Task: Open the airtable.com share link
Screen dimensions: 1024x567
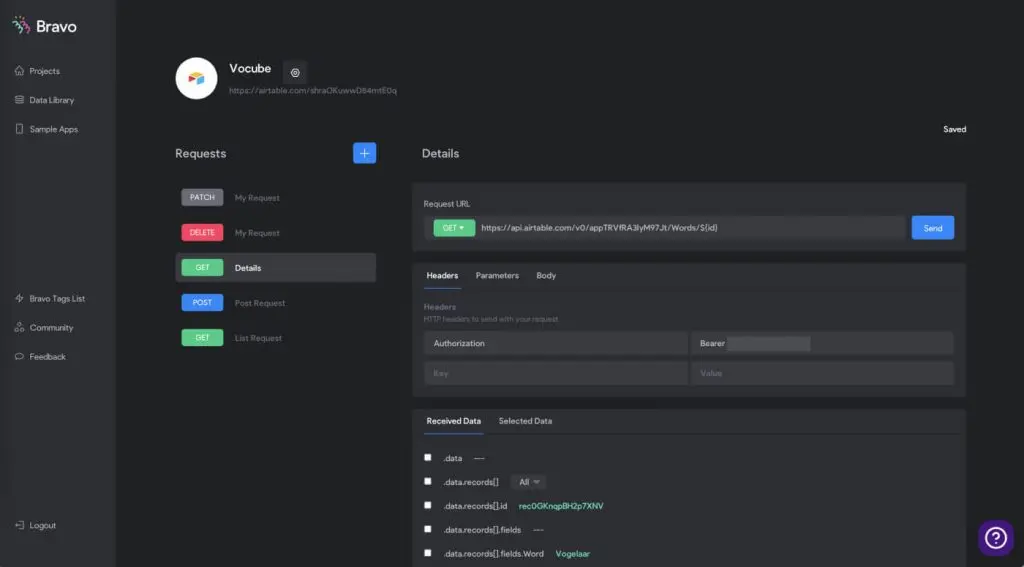Action: click(x=313, y=90)
